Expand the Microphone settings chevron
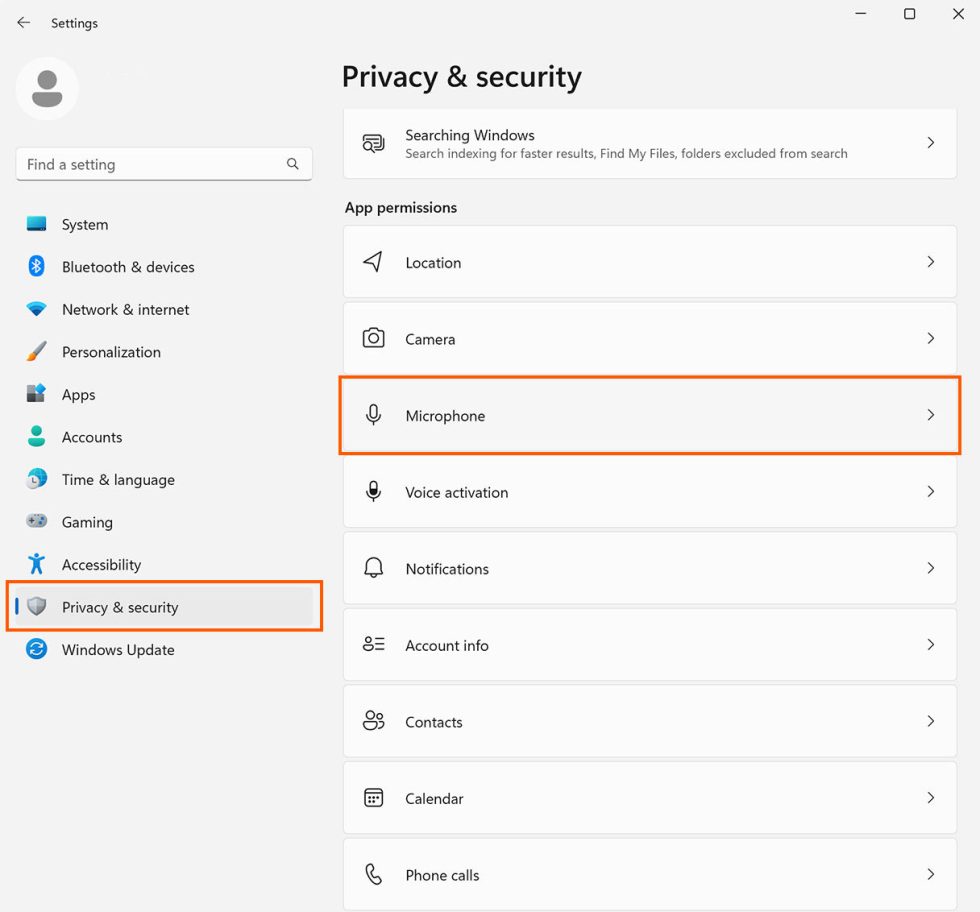 tap(930, 415)
